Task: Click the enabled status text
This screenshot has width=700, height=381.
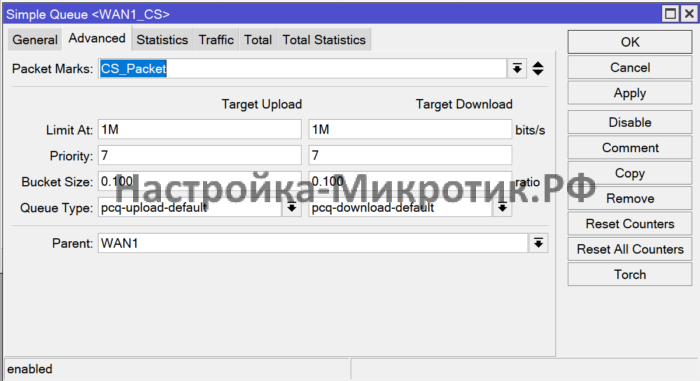Action: [x=30, y=369]
